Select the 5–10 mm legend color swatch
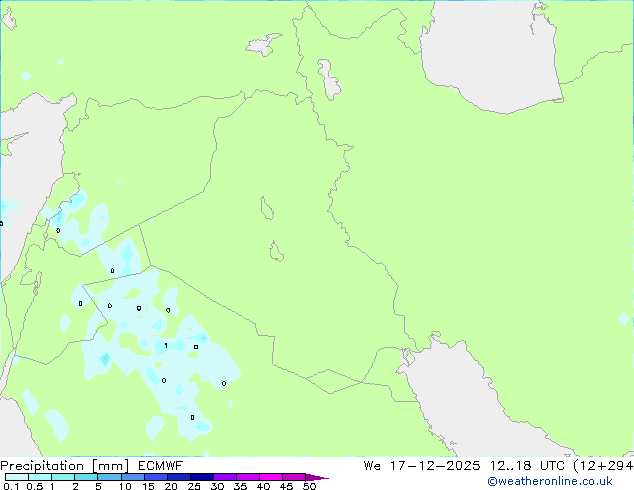The height and width of the screenshot is (490, 634). coord(109,477)
